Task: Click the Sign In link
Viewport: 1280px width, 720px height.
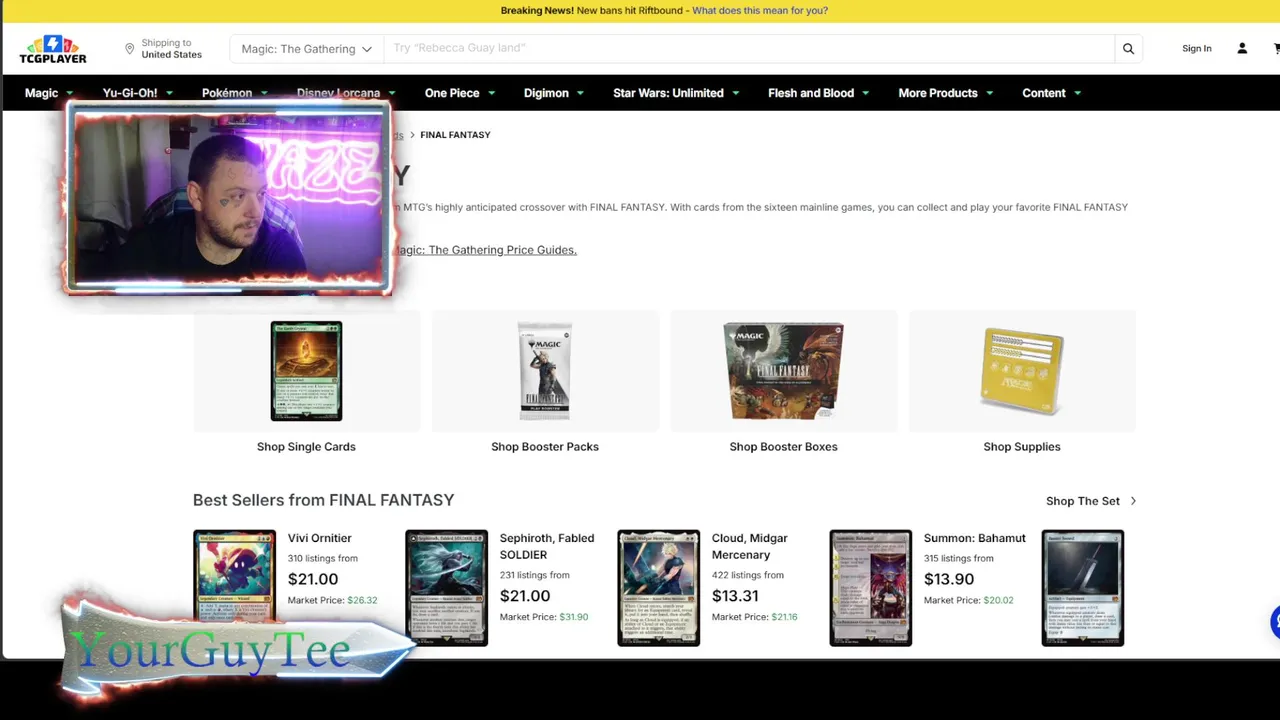Action: tap(1196, 48)
